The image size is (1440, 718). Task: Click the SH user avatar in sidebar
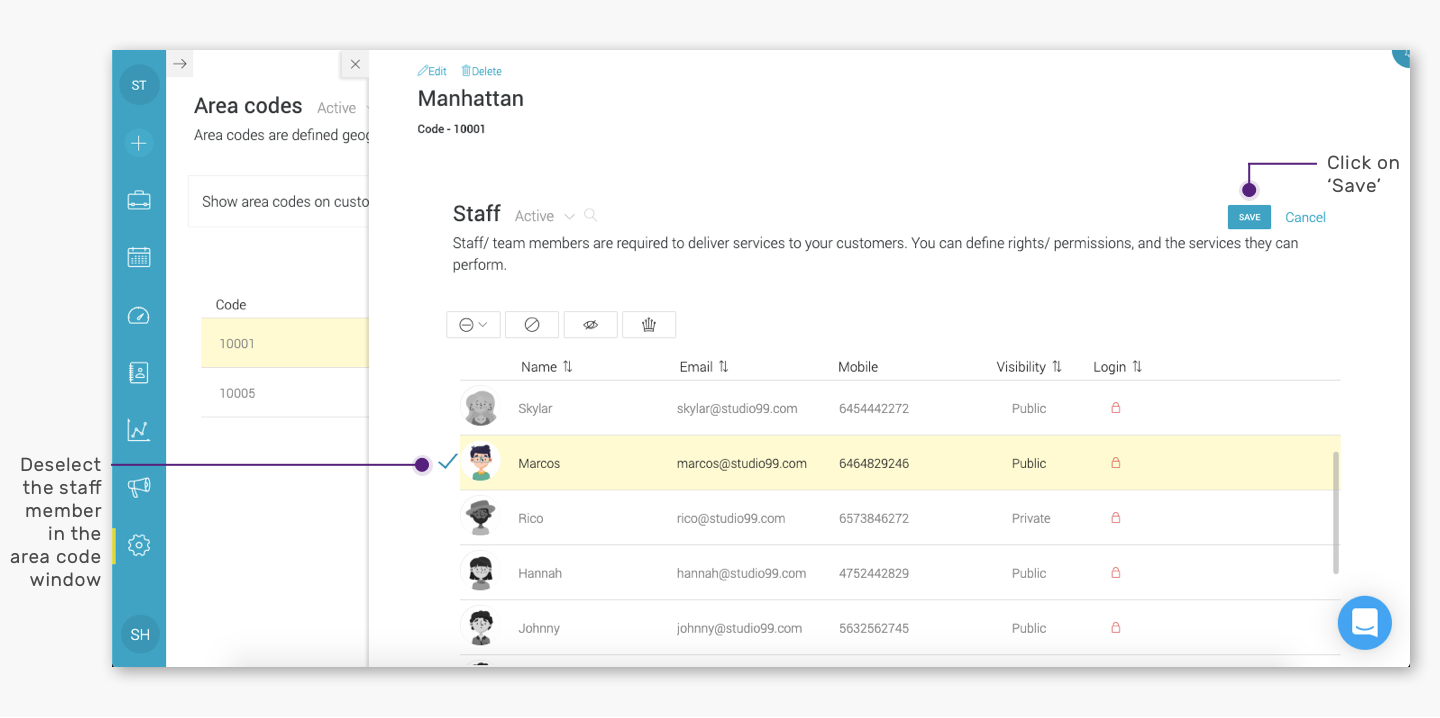(140, 634)
